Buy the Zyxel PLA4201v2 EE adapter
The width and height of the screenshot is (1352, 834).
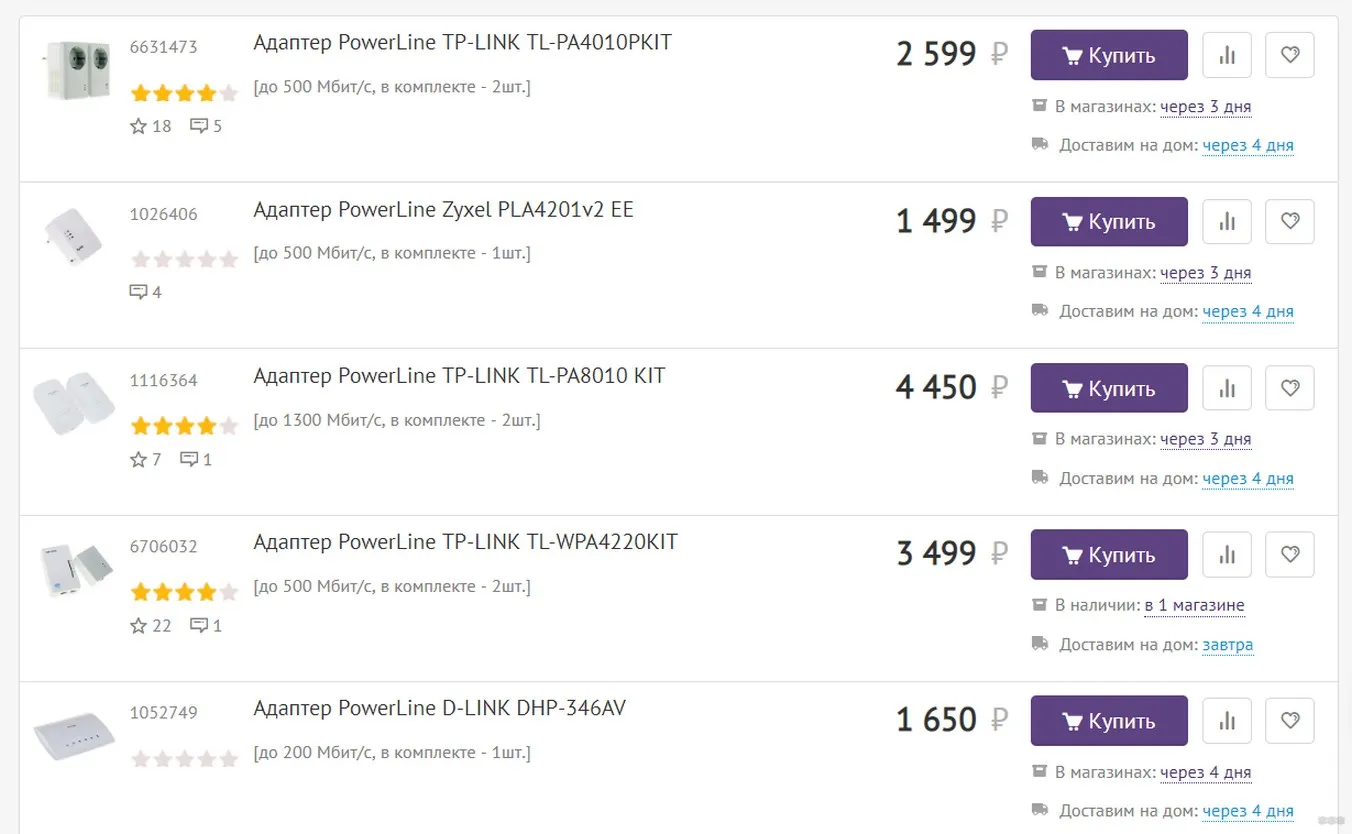1109,221
